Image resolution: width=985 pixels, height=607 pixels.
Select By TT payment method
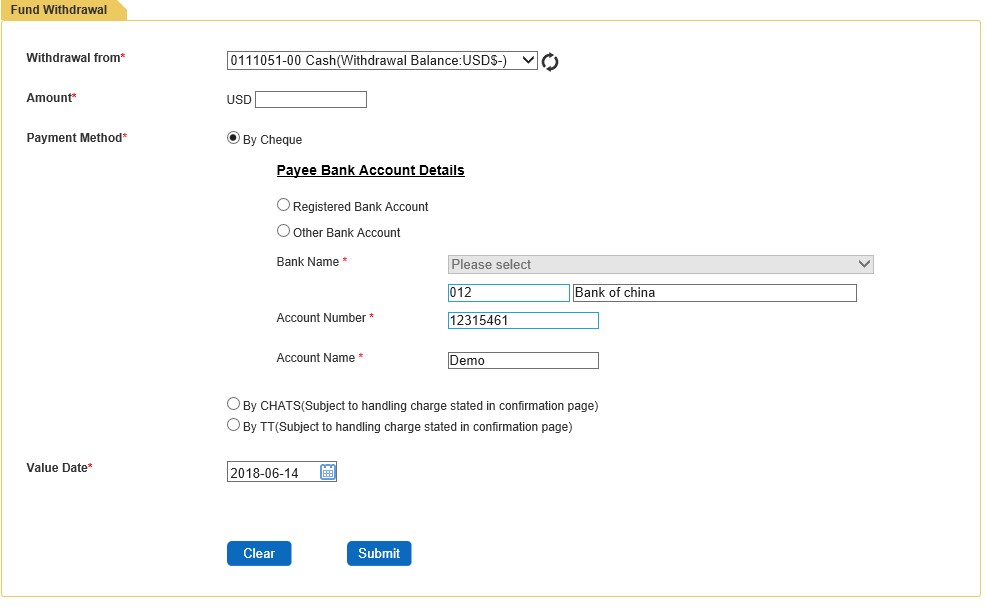(233, 425)
